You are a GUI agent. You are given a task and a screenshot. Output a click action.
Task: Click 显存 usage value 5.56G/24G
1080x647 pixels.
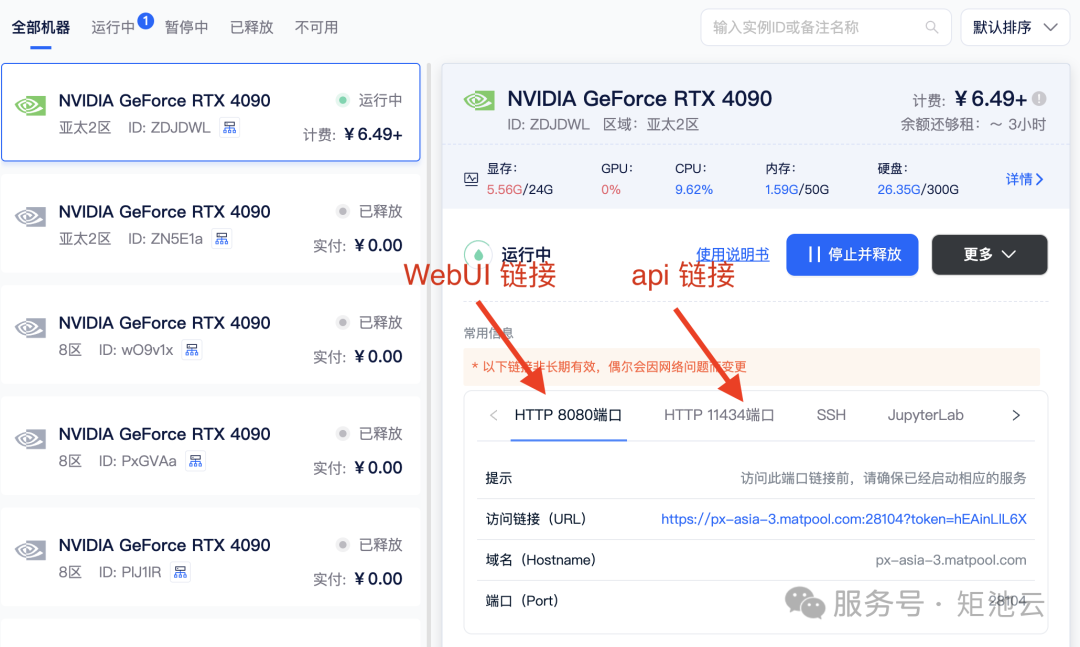(x=519, y=189)
